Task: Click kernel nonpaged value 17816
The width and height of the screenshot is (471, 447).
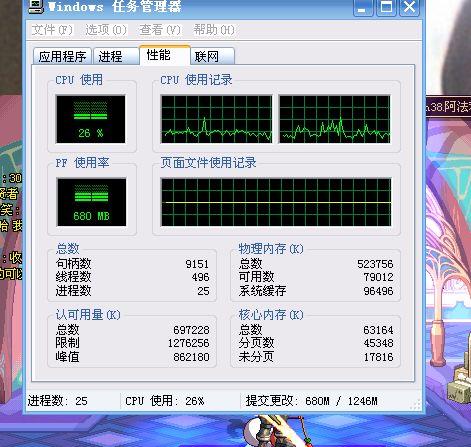Action: (x=378, y=357)
